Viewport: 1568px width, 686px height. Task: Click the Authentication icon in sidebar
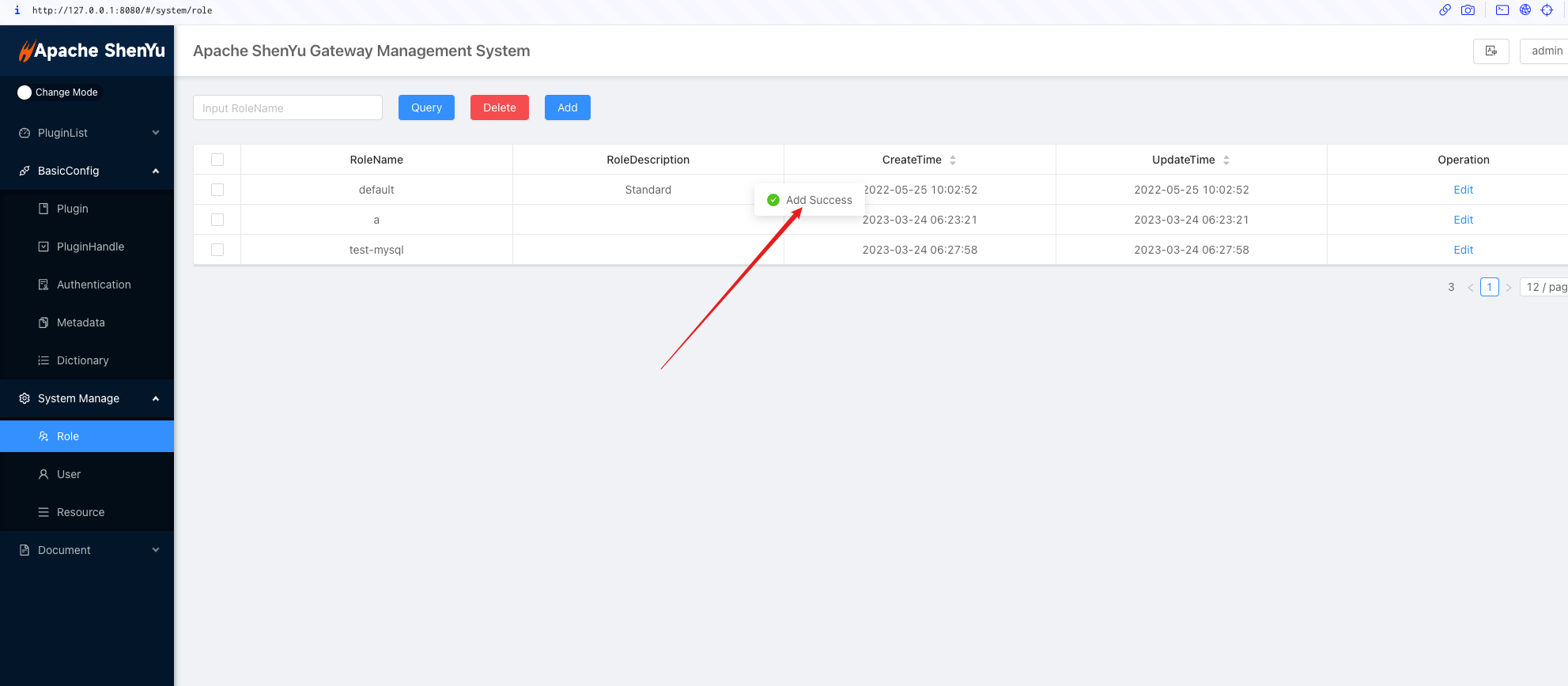tap(43, 285)
